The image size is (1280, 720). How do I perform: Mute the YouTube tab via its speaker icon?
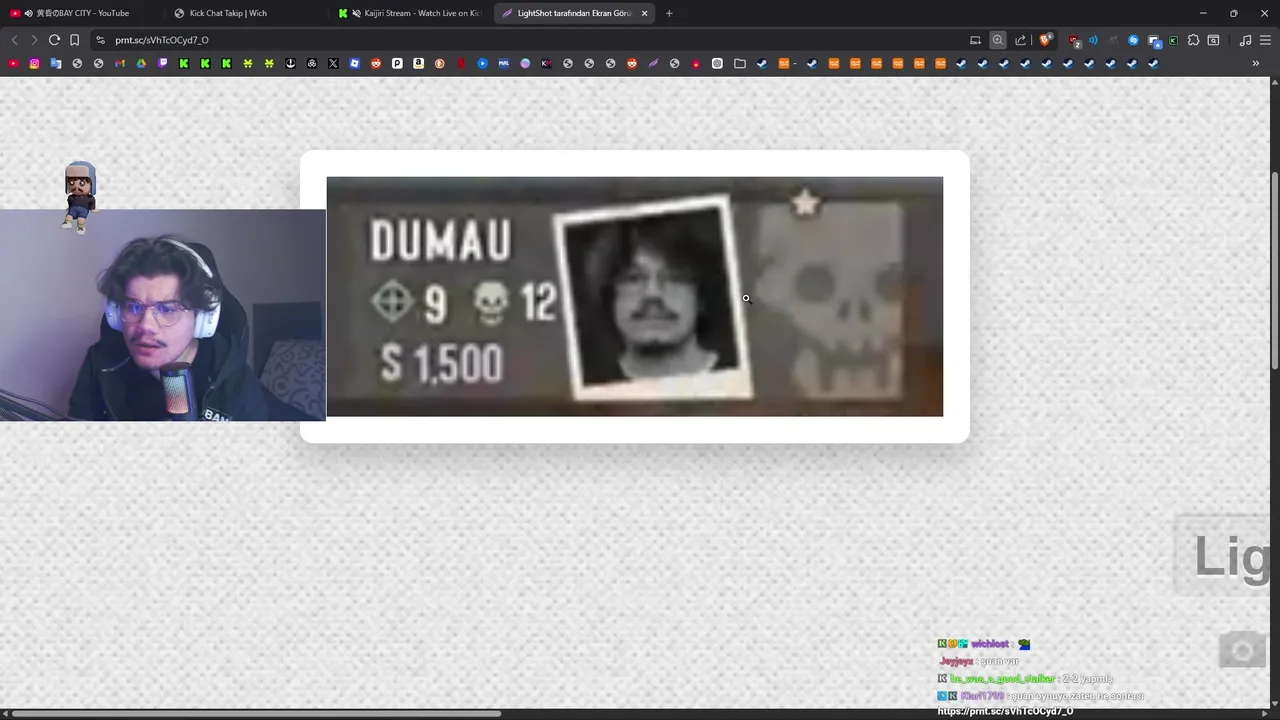click(x=28, y=13)
